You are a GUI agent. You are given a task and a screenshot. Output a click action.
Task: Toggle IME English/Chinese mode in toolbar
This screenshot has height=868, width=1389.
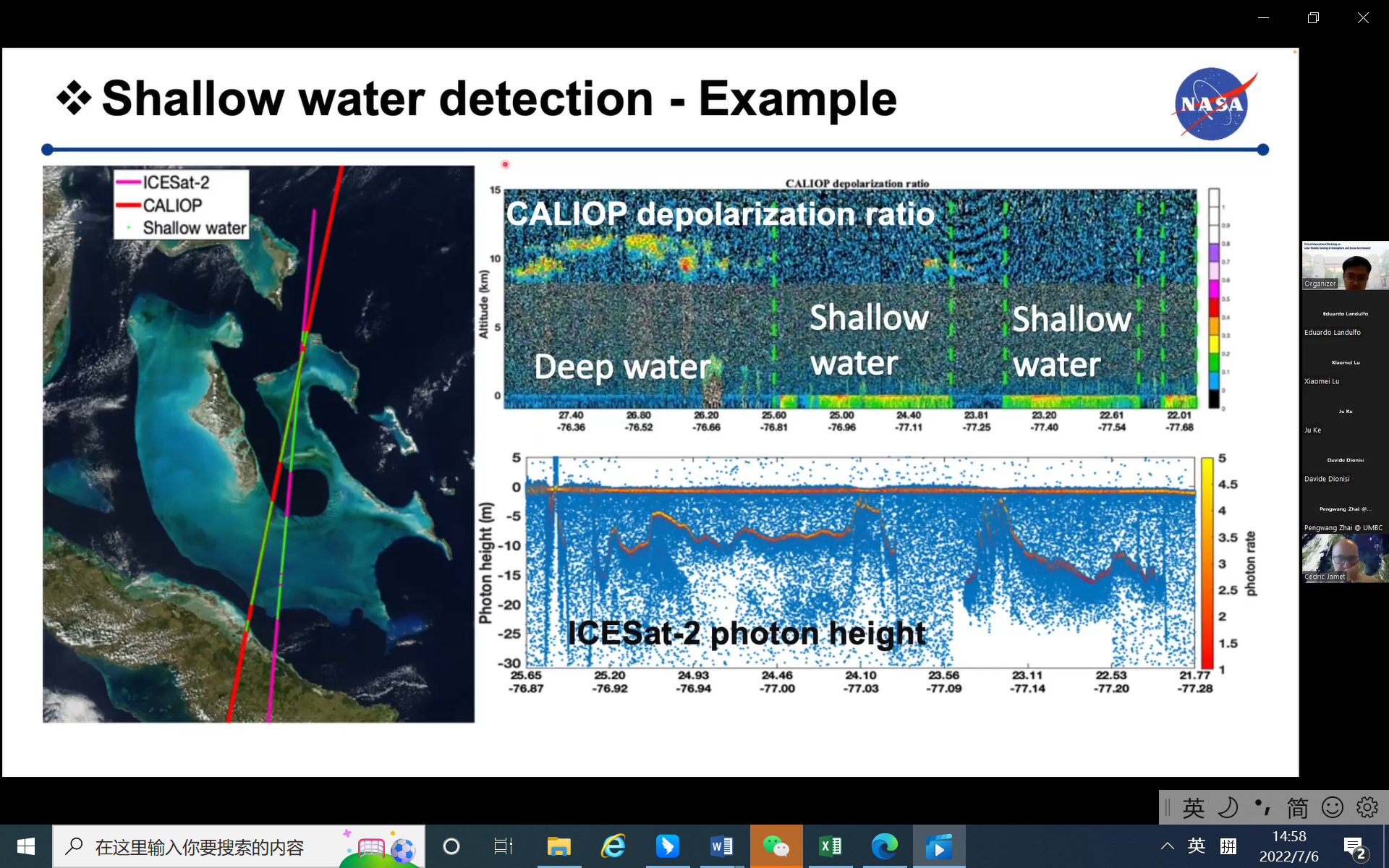tap(1194, 807)
